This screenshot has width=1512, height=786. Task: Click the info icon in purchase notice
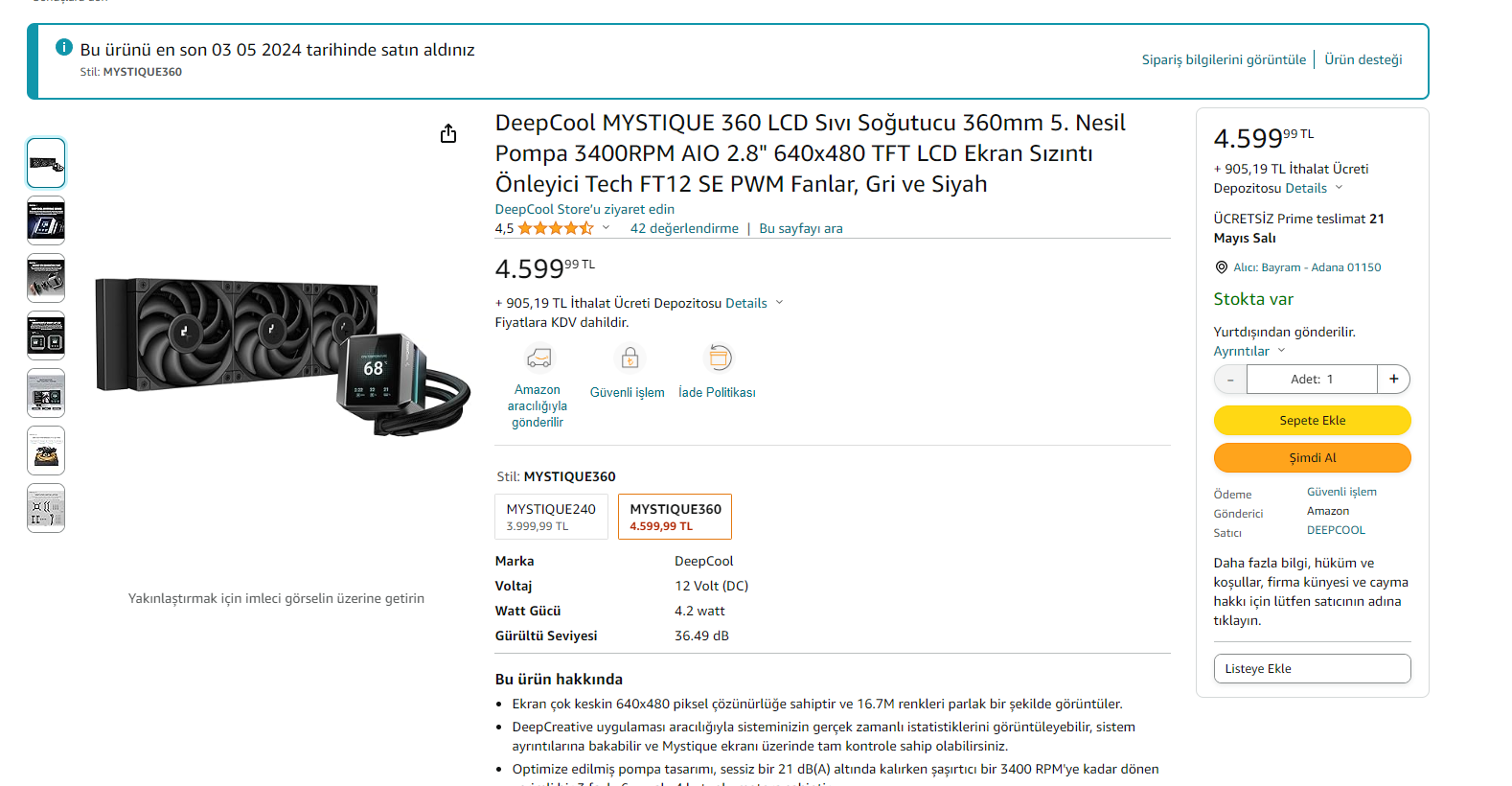pyautogui.click(x=64, y=47)
